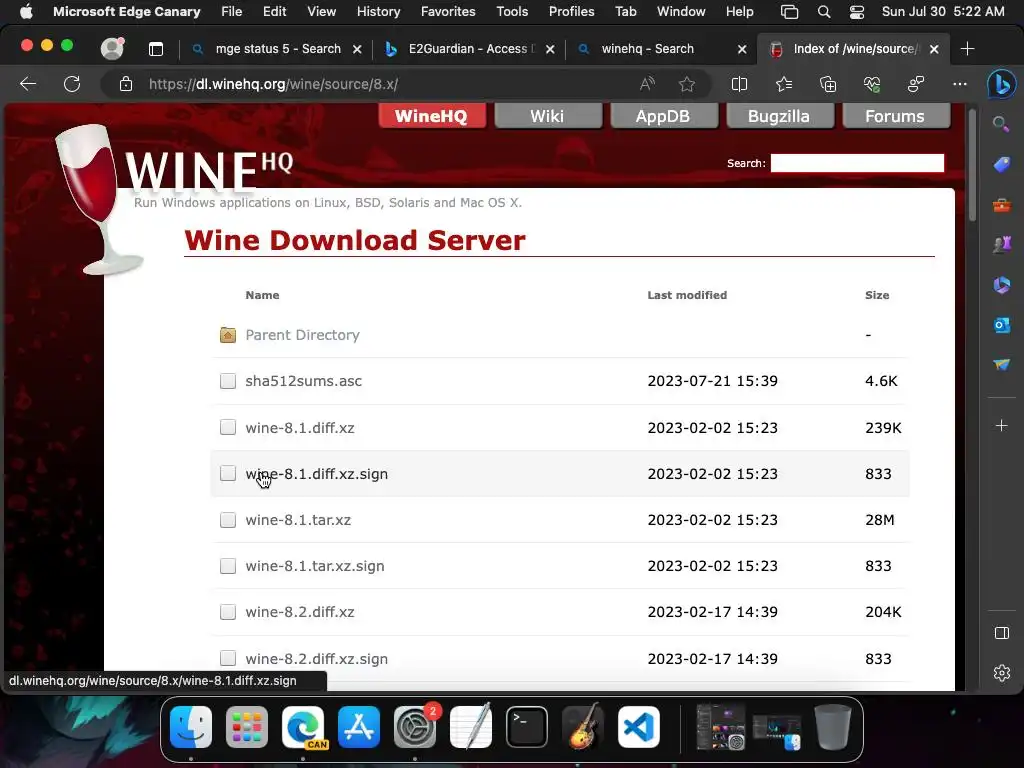Open the Favorites list icon
Screen dimensions: 1024x768
[x=784, y=84]
